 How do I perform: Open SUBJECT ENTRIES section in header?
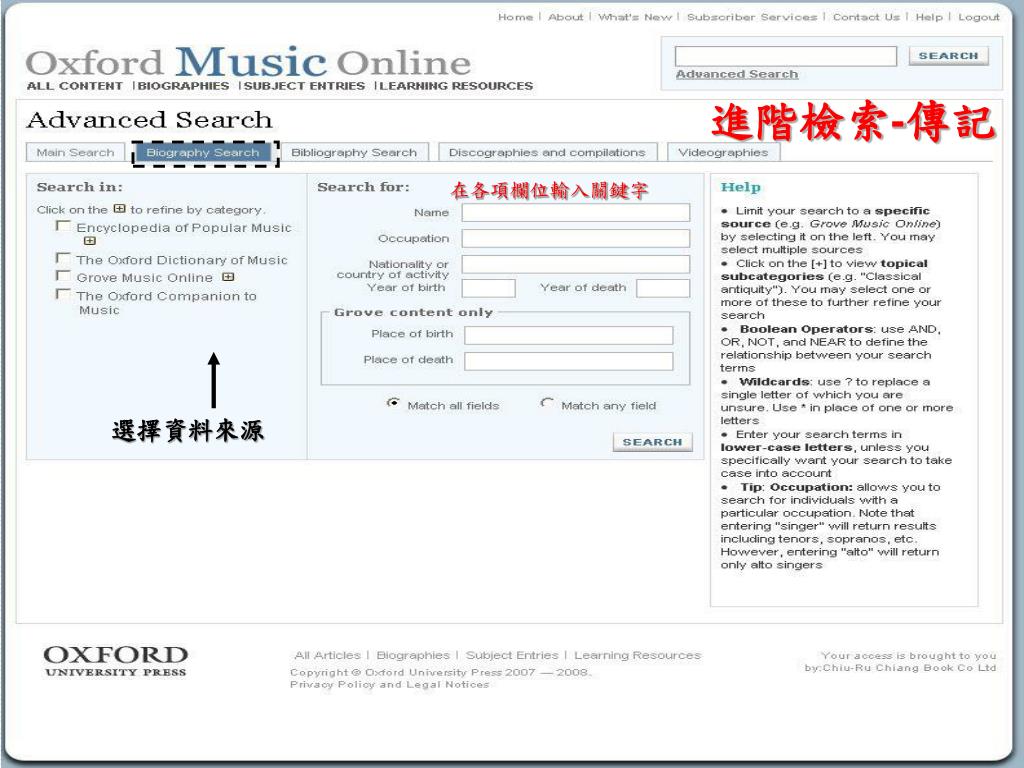tap(304, 86)
